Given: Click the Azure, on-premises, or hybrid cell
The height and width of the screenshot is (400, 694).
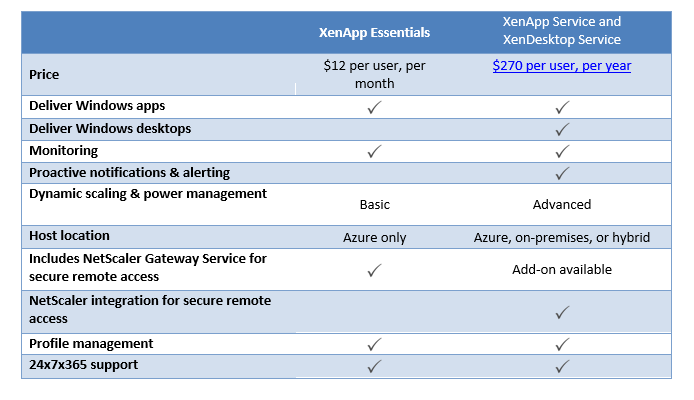Looking at the screenshot, I should coord(562,237).
